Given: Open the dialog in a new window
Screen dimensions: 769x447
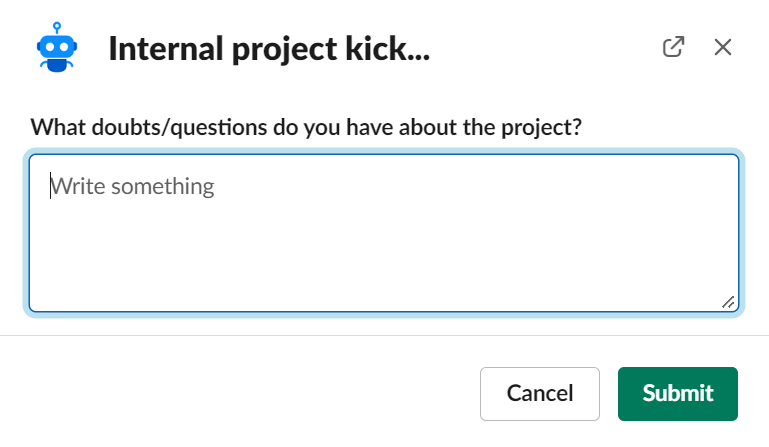Looking at the screenshot, I should click(673, 47).
